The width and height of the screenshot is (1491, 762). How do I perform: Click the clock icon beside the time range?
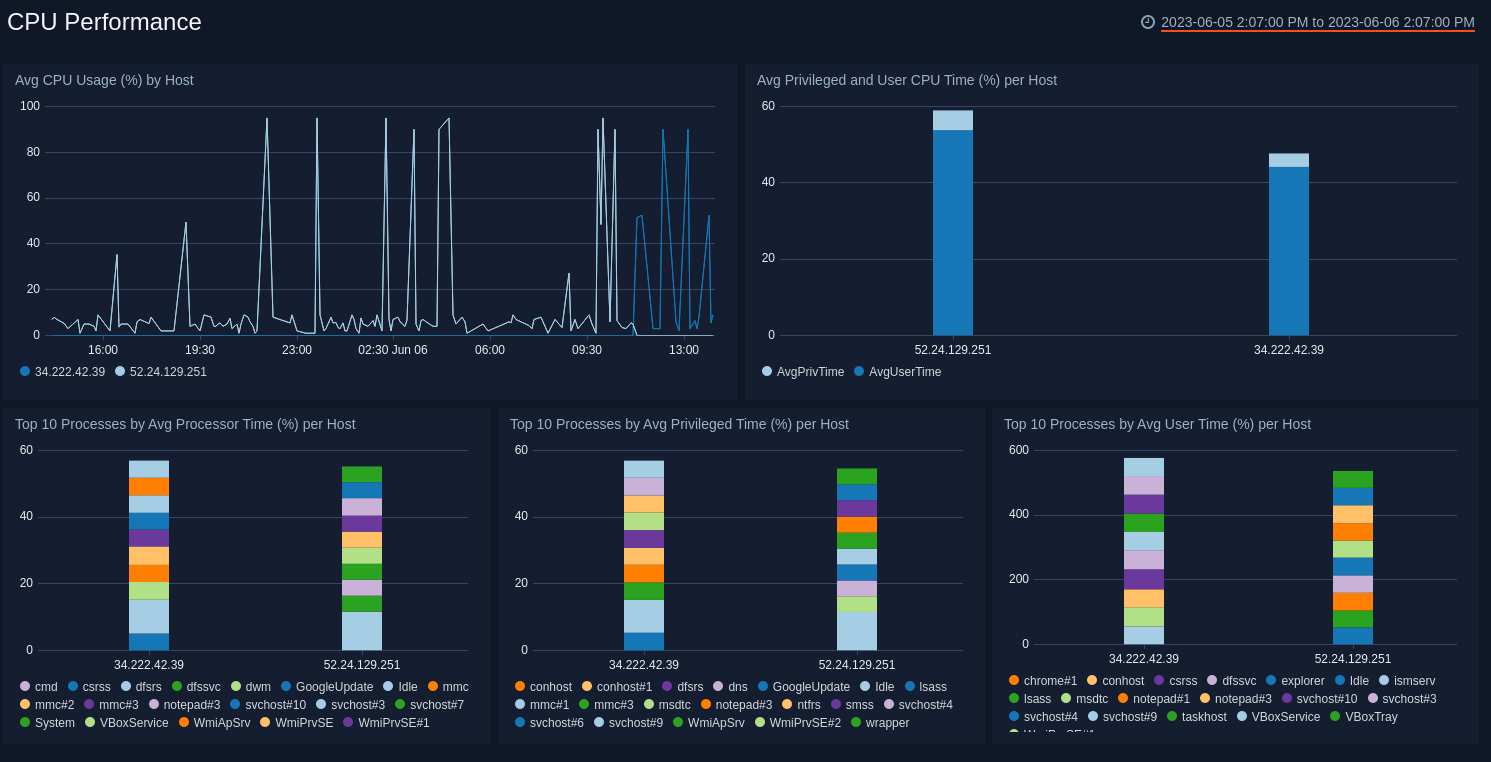click(x=1148, y=22)
